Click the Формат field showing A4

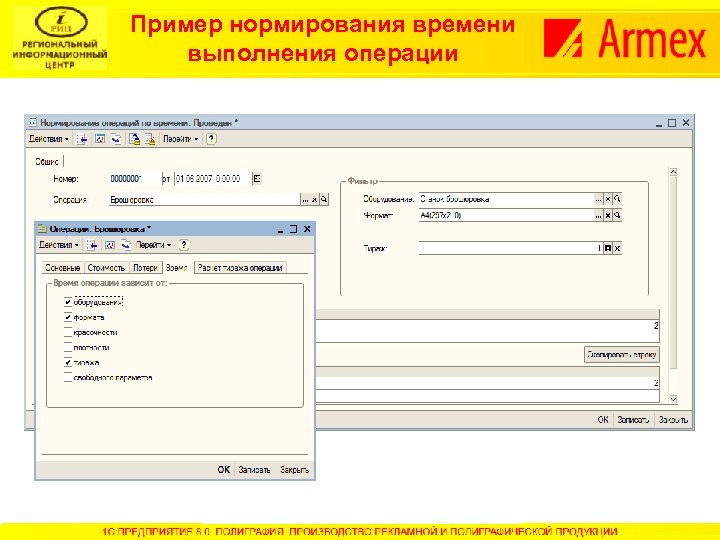click(x=506, y=215)
